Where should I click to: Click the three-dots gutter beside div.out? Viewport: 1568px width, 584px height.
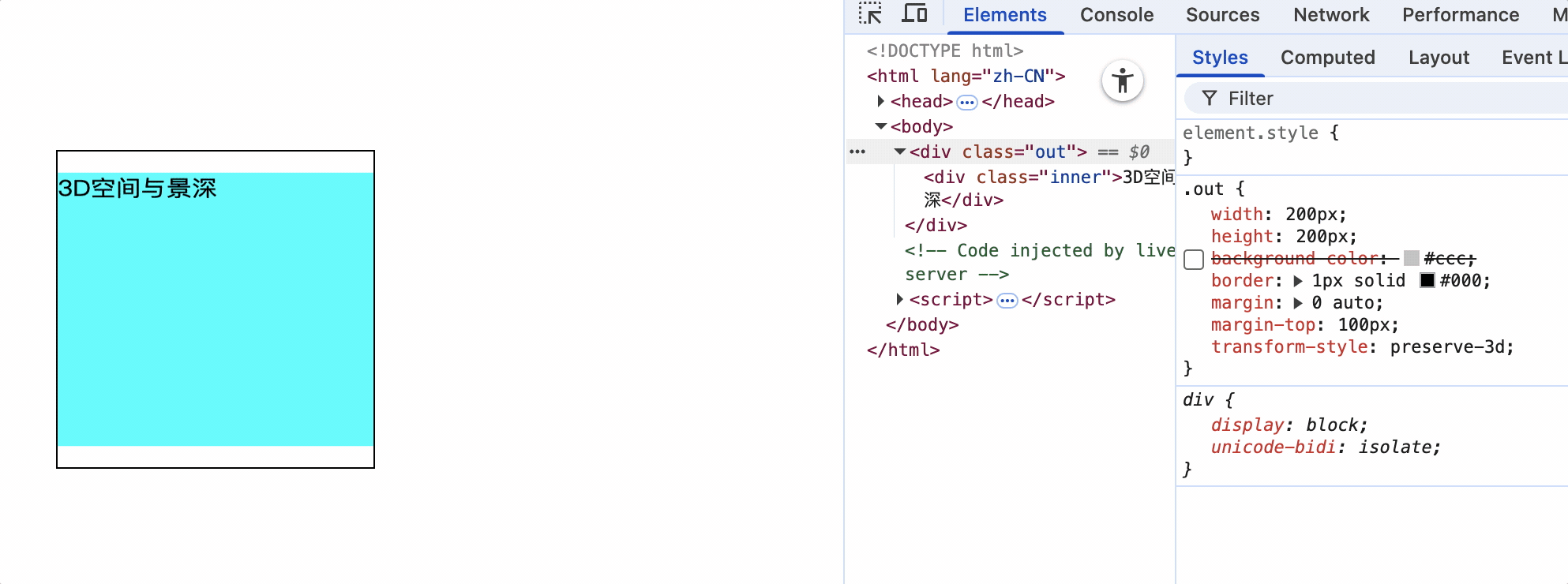tap(857, 152)
